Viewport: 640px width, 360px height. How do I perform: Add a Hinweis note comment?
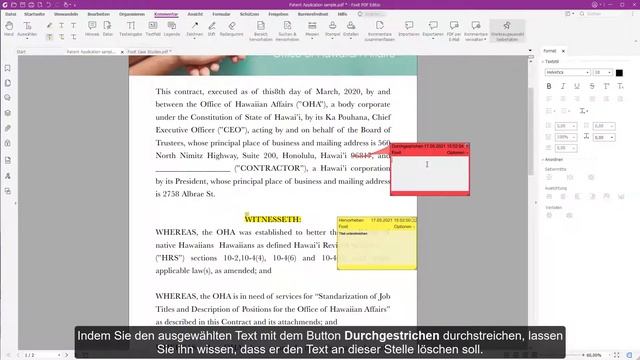pos(92,29)
